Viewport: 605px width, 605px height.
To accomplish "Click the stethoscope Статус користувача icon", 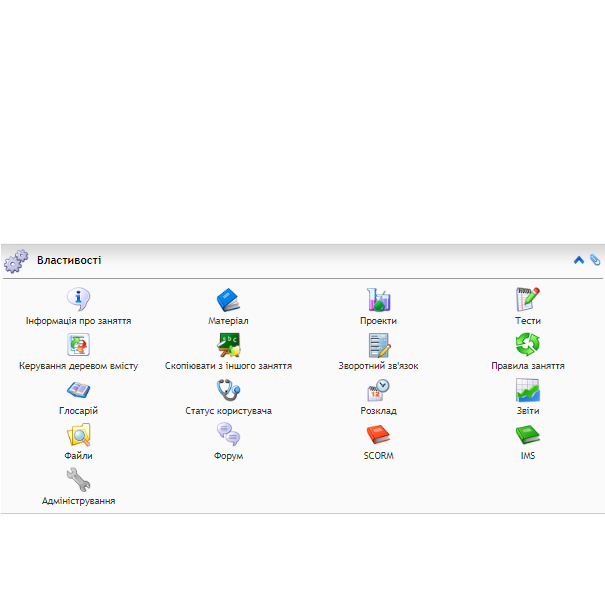I will [228, 389].
